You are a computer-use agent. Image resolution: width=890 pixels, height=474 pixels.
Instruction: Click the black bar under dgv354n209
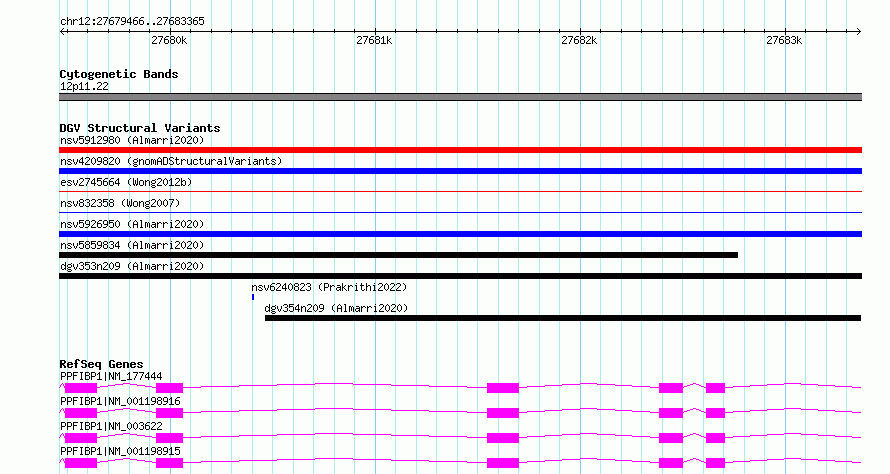coord(563,318)
